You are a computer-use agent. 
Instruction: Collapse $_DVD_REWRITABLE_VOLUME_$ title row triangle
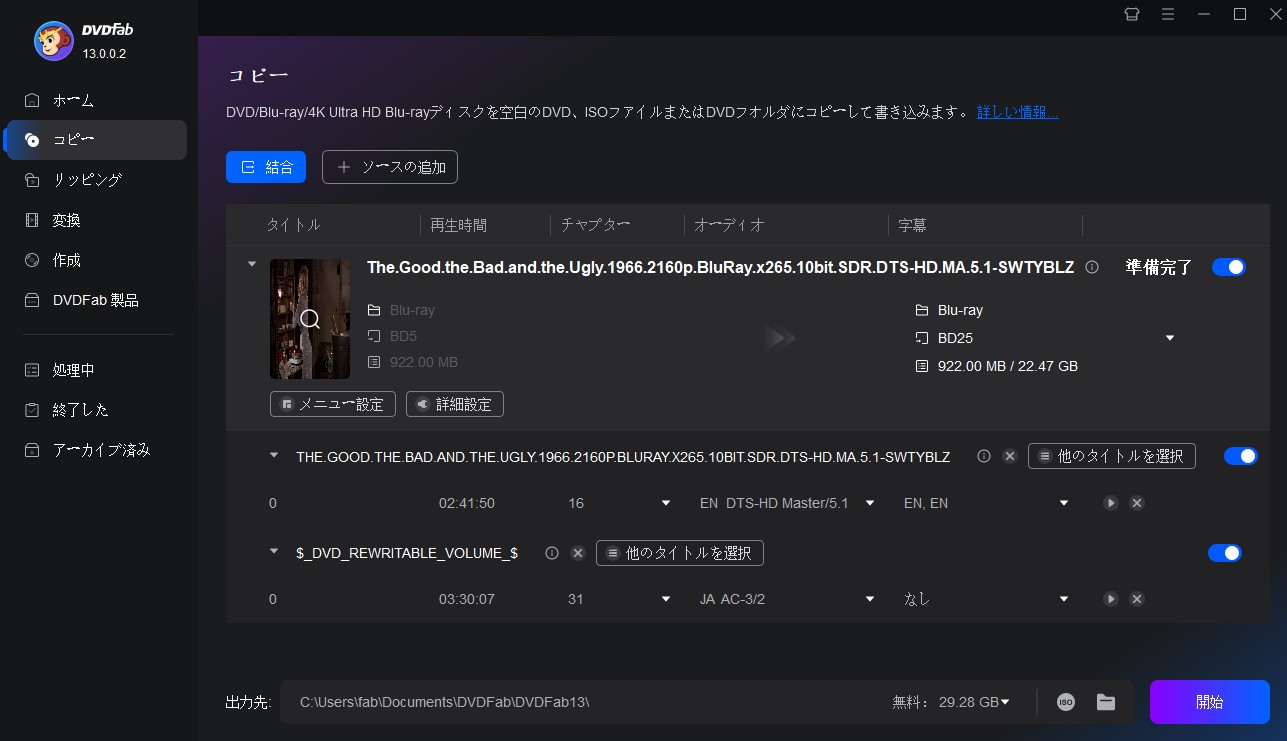[x=274, y=551]
